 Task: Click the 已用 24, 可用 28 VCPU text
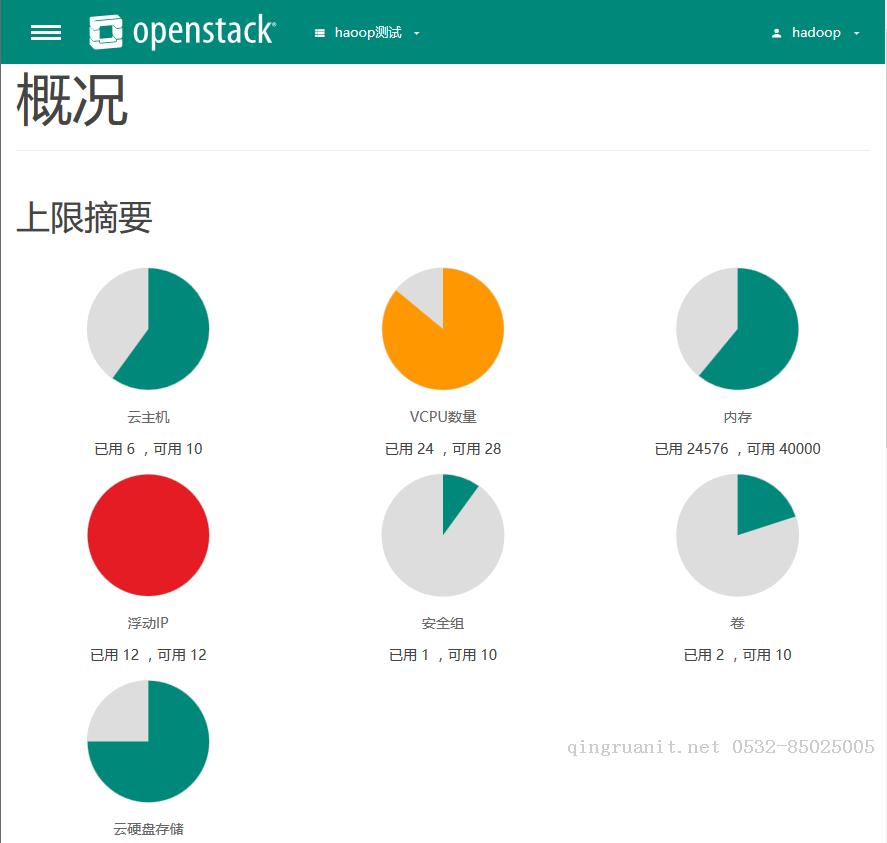coord(443,449)
